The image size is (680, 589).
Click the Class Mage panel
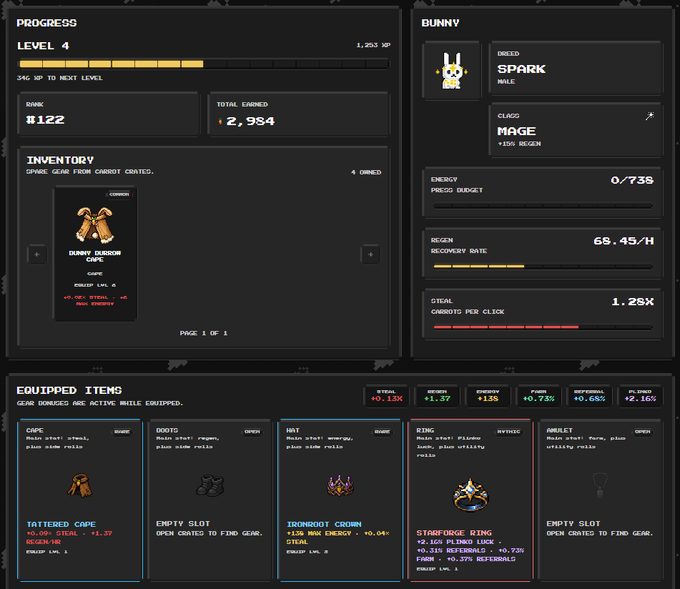point(575,130)
